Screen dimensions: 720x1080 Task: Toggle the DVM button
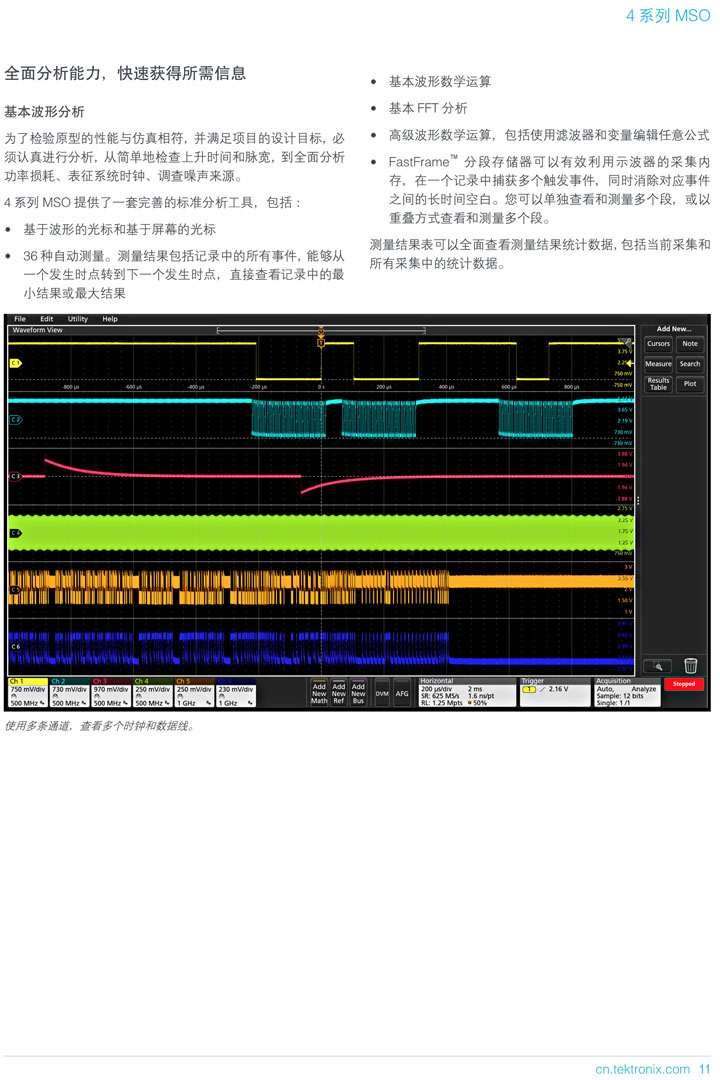382,694
